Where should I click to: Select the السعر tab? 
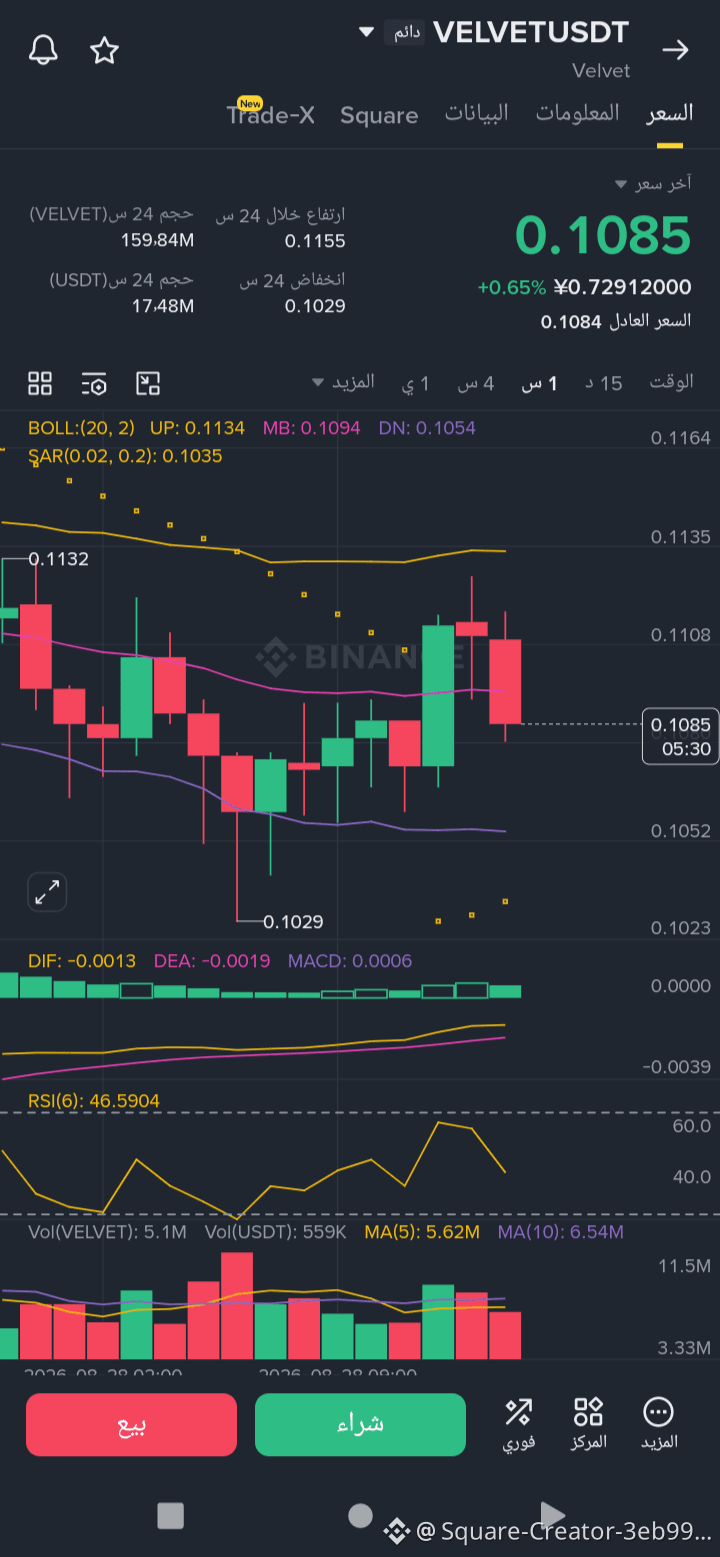[x=669, y=113]
